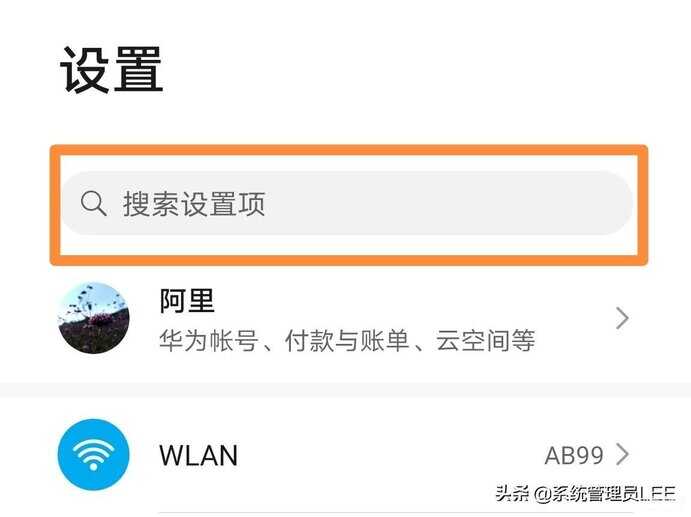The height and width of the screenshot is (517, 691).
Task: Click 华为帐号、付款与账单、云空间等 subtitle
Action: [347, 341]
